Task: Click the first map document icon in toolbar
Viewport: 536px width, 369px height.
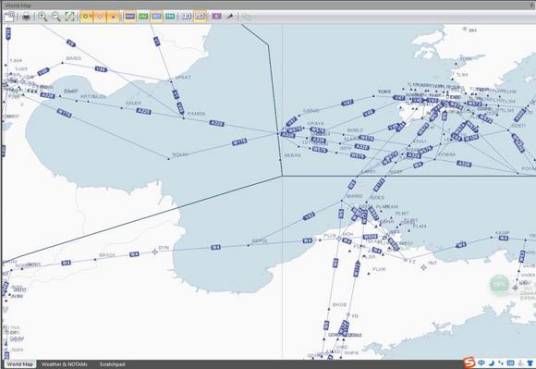Action: 9,16
